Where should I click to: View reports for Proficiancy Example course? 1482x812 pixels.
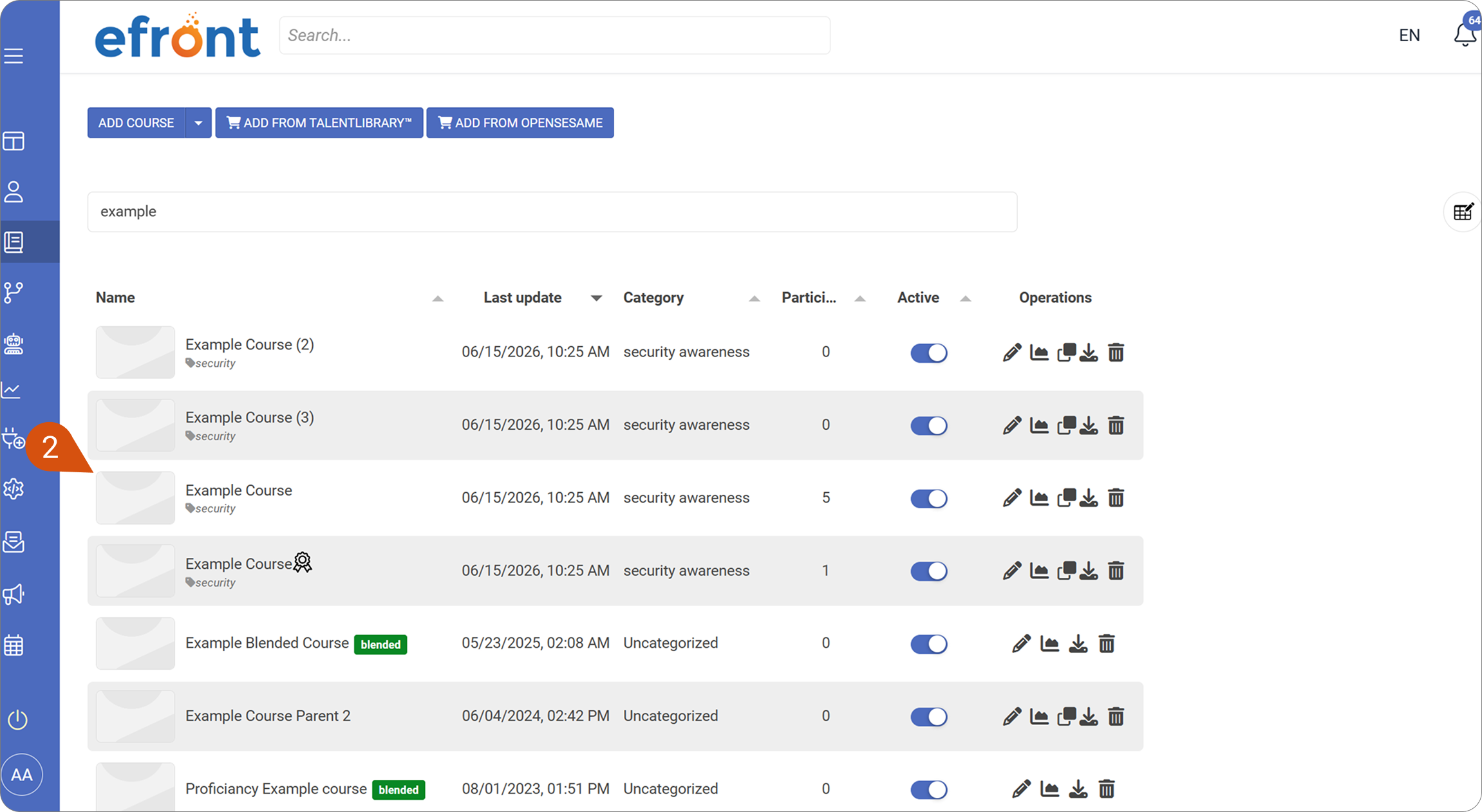click(x=1050, y=789)
